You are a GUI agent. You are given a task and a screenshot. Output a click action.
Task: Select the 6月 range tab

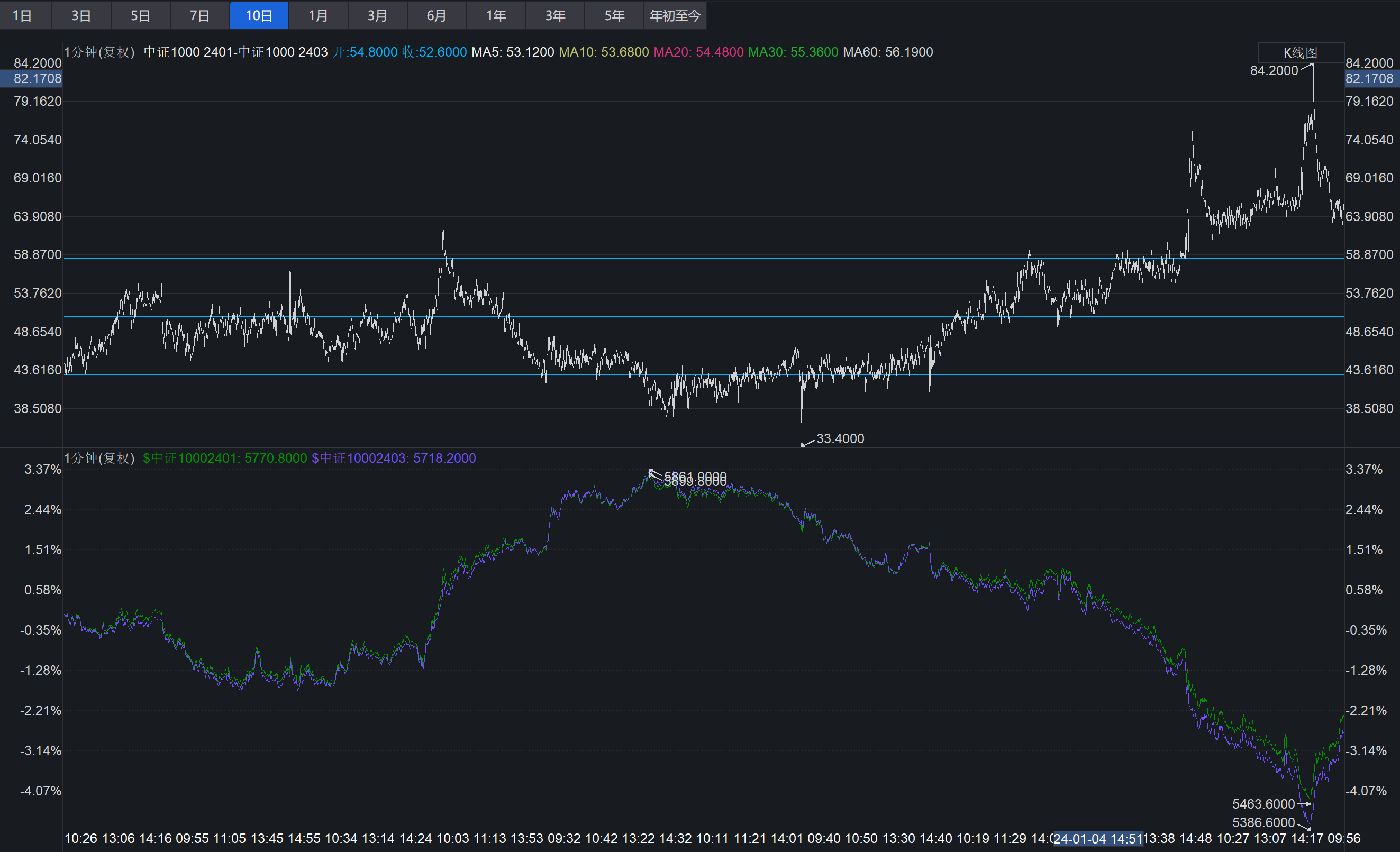(x=437, y=15)
